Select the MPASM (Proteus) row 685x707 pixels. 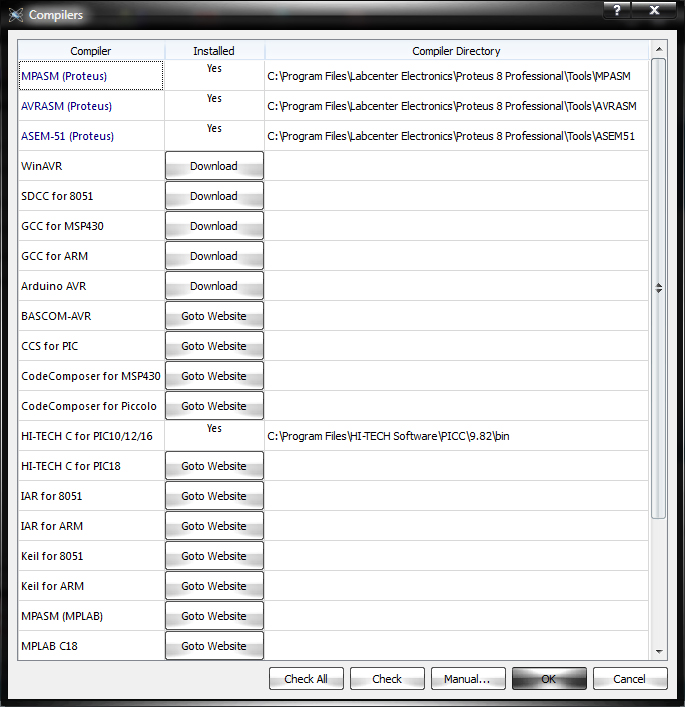click(x=91, y=76)
